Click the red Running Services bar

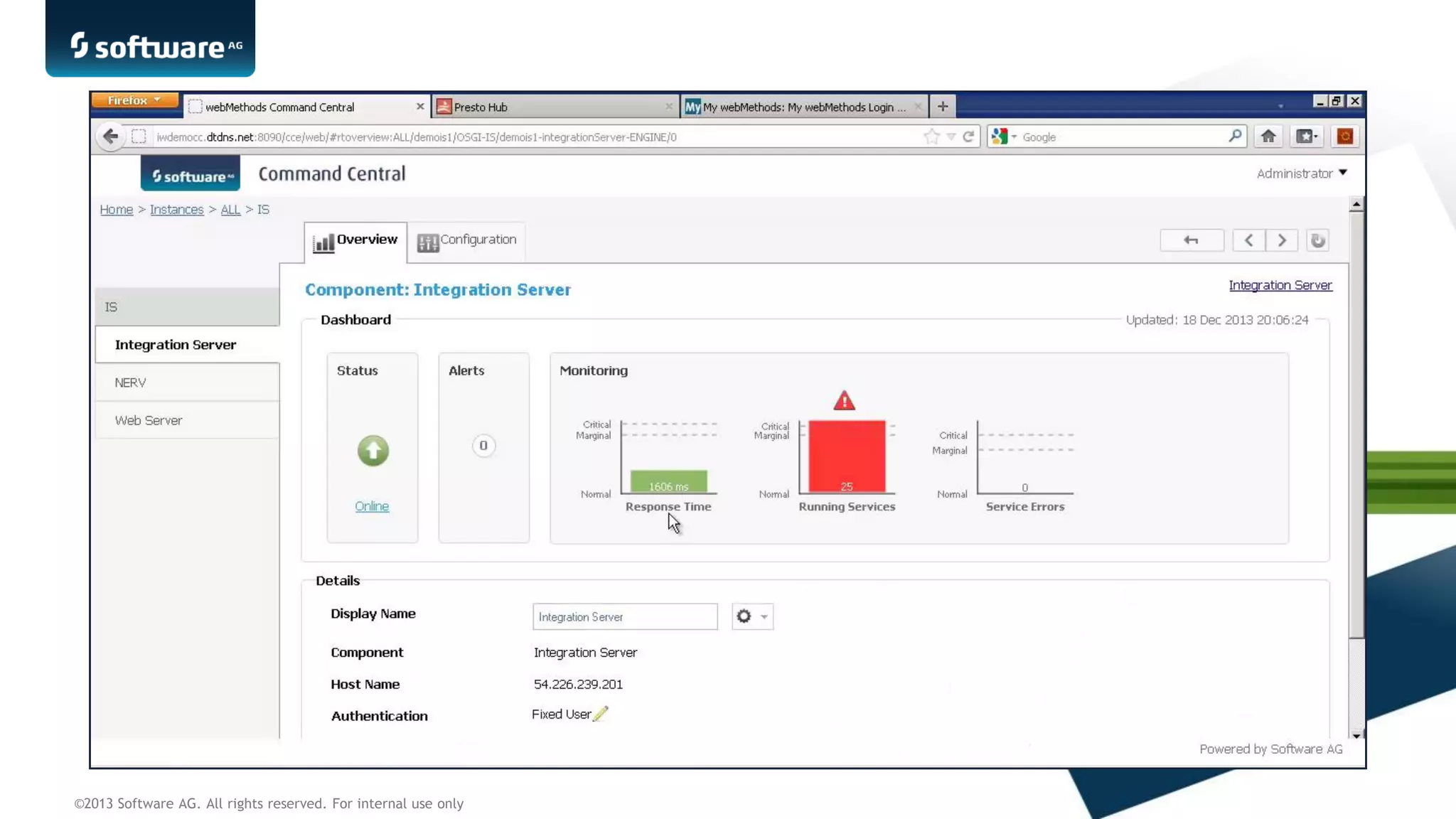[x=847, y=455]
